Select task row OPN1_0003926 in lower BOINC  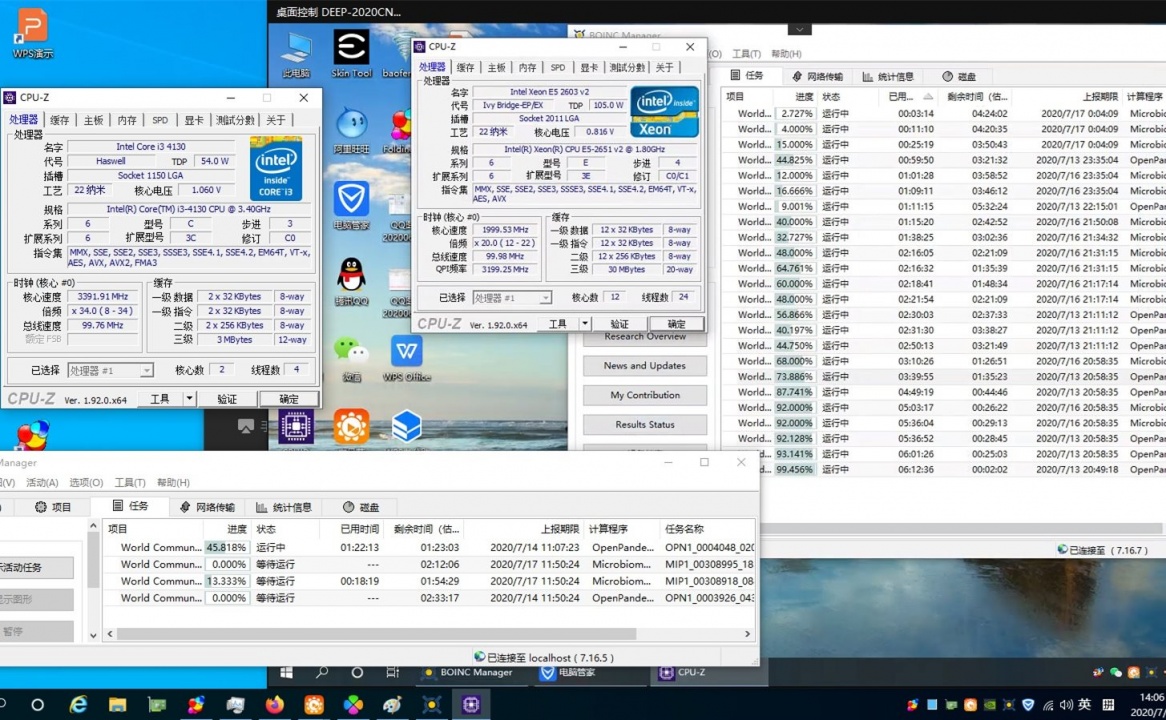pyautogui.click(x=429, y=598)
